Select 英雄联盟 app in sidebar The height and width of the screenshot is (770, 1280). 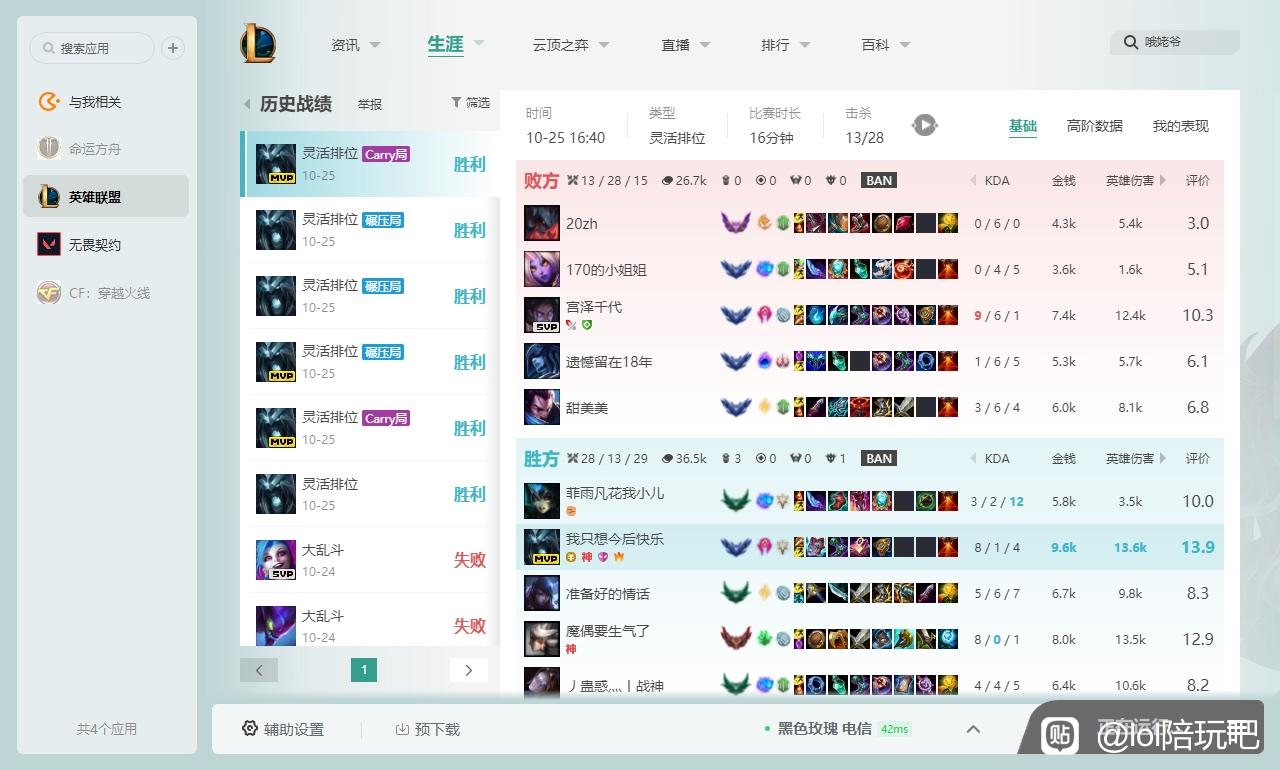pyautogui.click(x=106, y=197)
